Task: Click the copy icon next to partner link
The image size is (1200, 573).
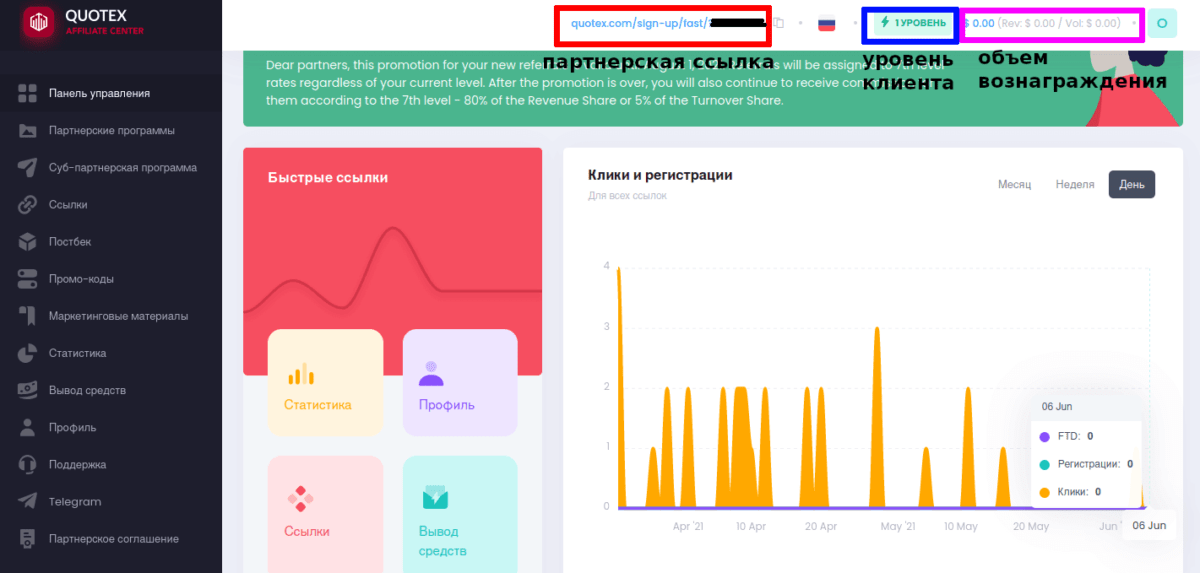Action: tap(779, 23)
